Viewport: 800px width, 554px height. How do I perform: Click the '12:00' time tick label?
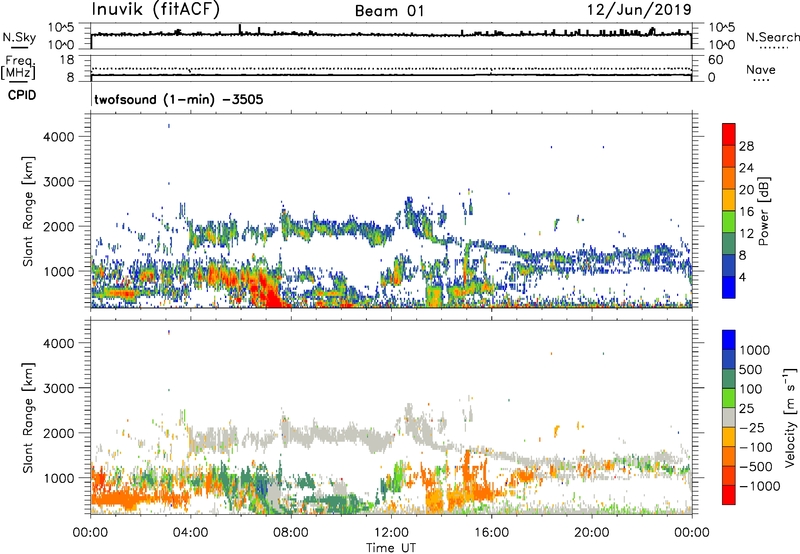tap(391, 533)
